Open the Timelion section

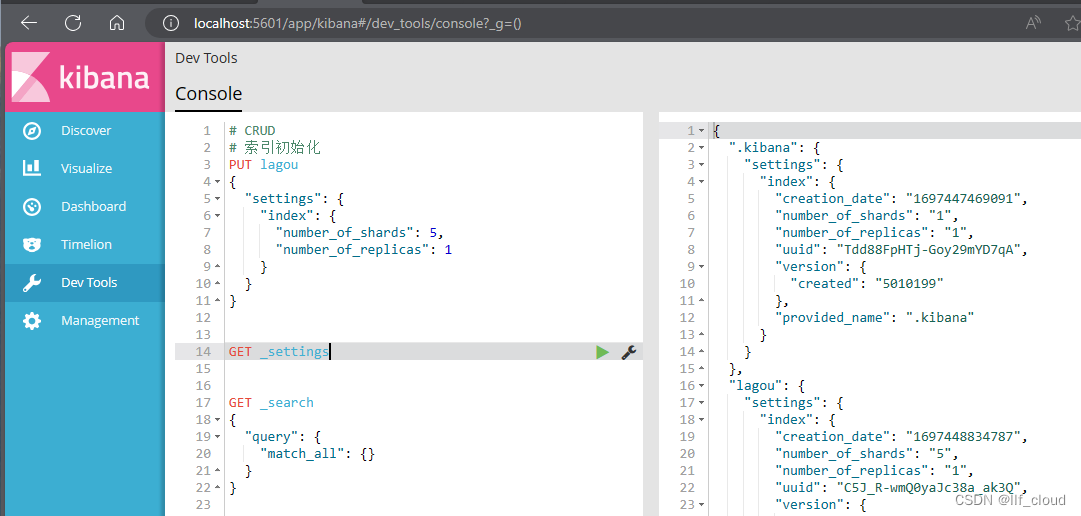click(85, 244)
